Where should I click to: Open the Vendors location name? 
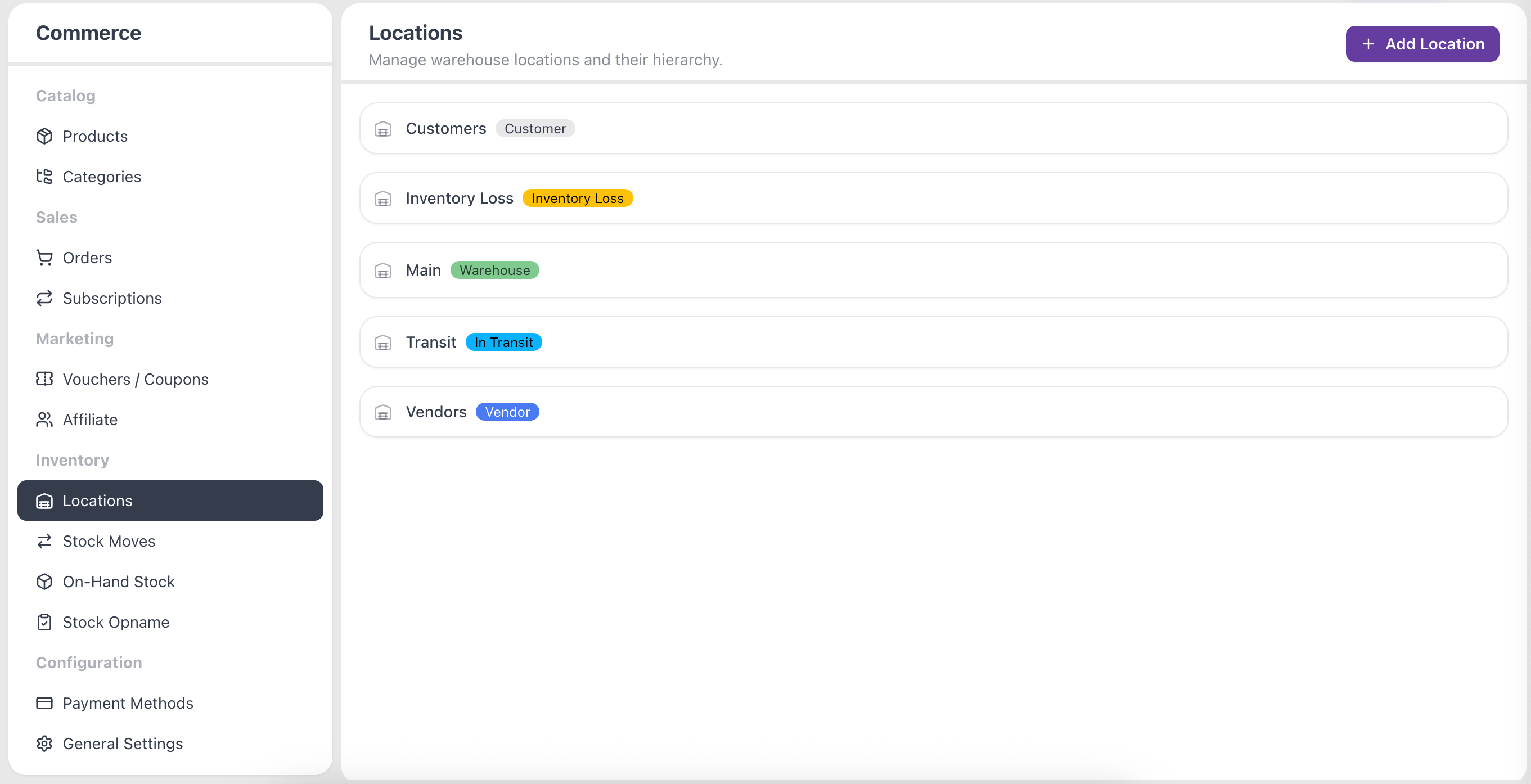click(436, 411)
